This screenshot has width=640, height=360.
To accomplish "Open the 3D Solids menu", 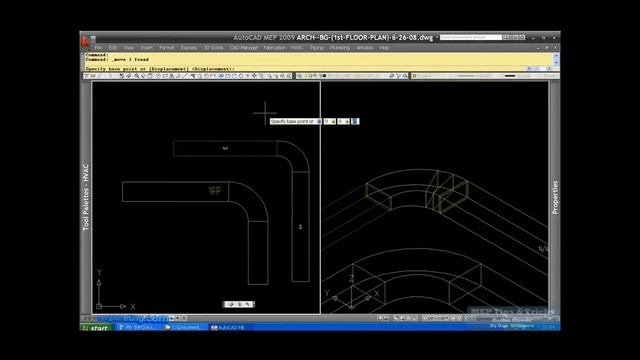I will coord(214,48).
